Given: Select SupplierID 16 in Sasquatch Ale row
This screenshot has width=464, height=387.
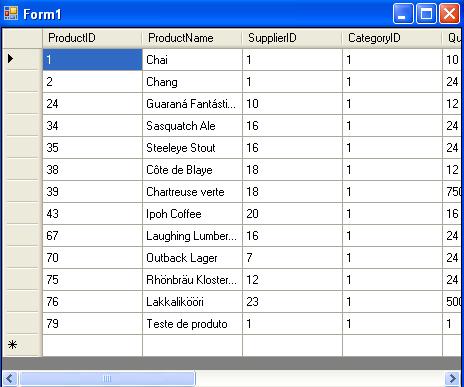Looking at the screenshot, I should [292, 125].
